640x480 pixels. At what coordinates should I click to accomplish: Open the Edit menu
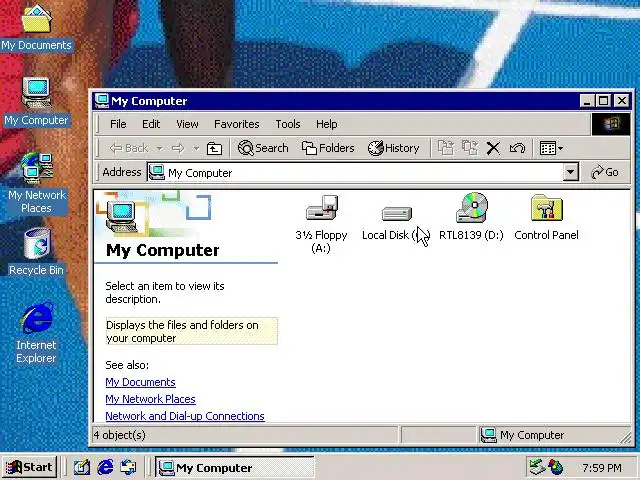pyautogui.click(x=151, y=124)
